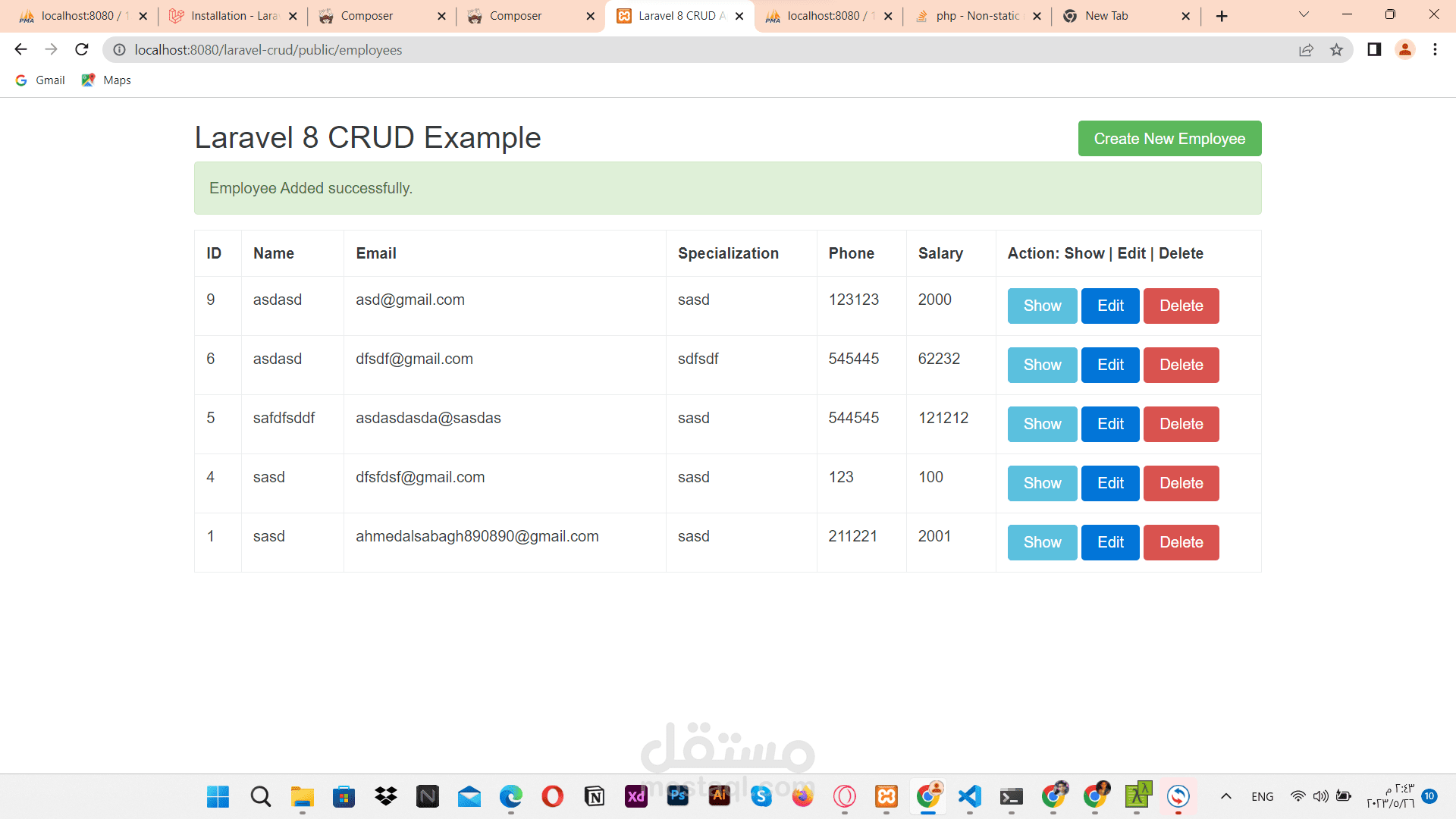This screenshot has width=1456, height=819.
Task: Switch to the Installation - Laravel tab
Action: (226, 16)
